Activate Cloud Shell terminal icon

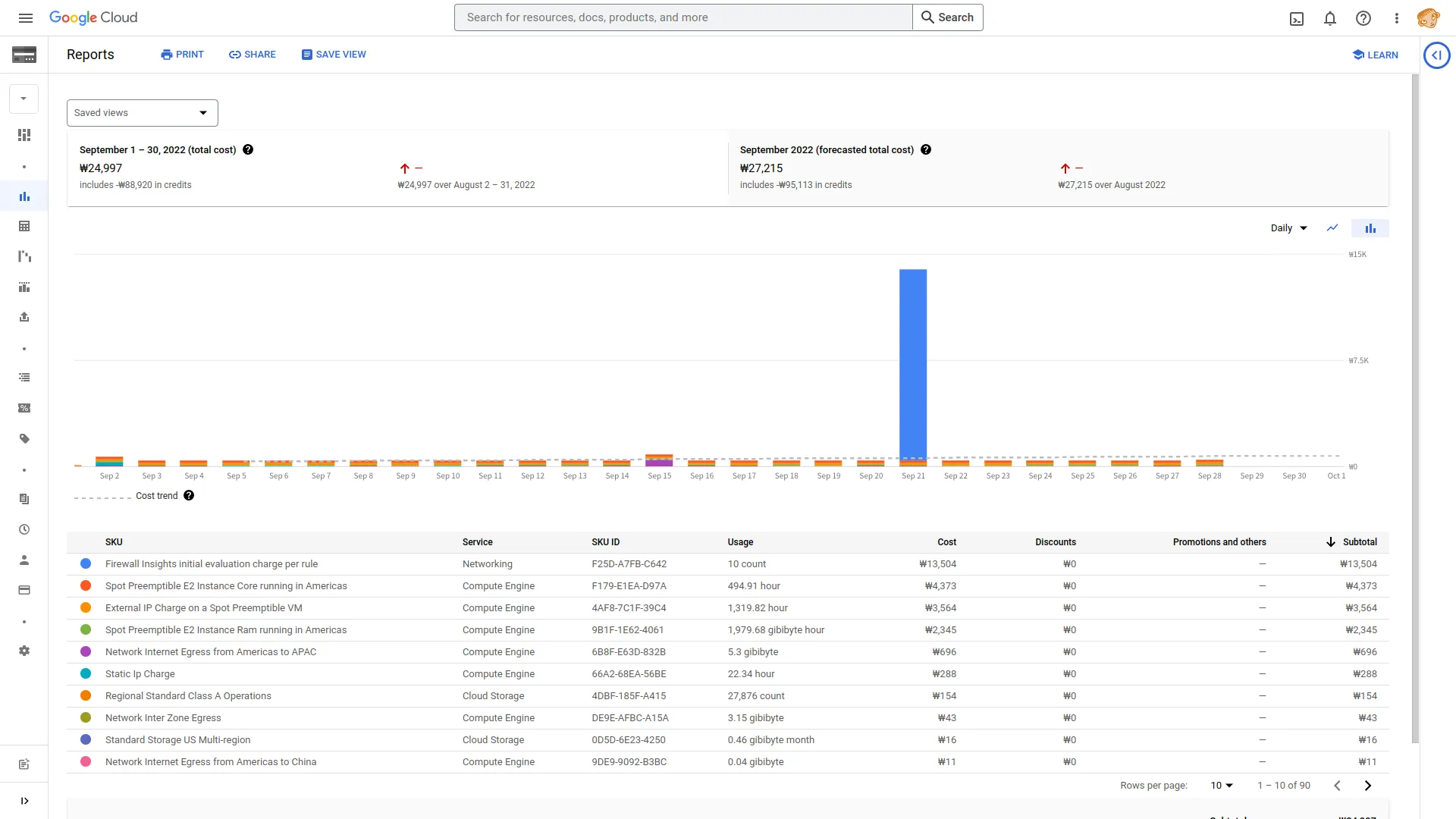click(1297, 18)
